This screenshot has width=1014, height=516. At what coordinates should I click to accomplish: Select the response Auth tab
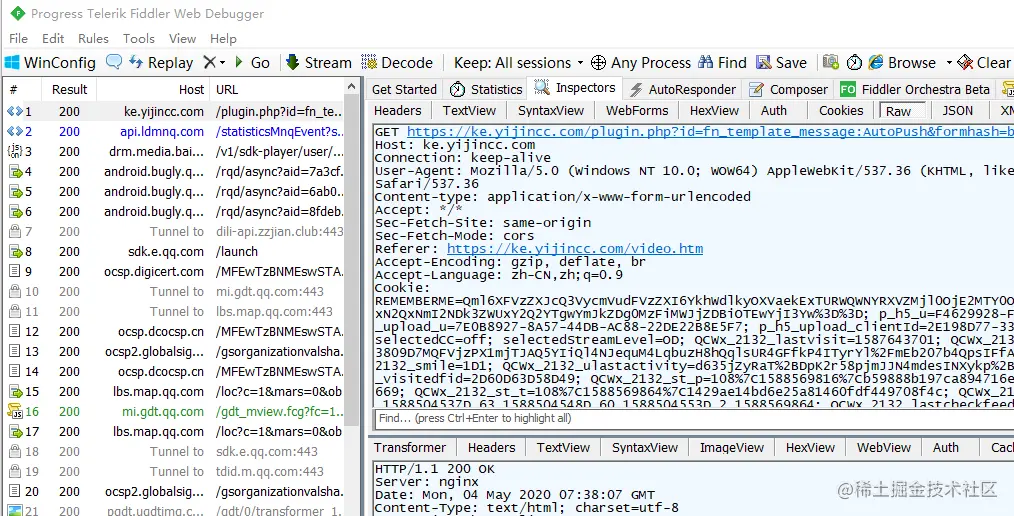945,447
